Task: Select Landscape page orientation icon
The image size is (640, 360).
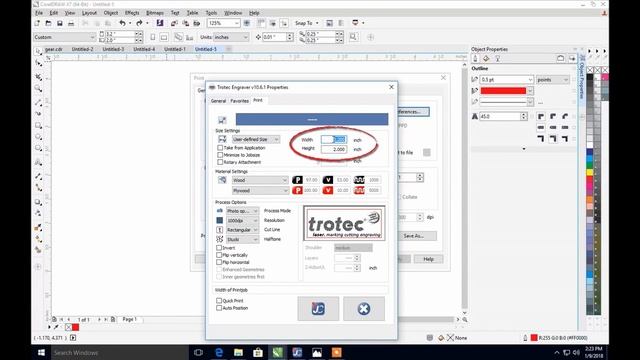Action: [x=164, y=37]
